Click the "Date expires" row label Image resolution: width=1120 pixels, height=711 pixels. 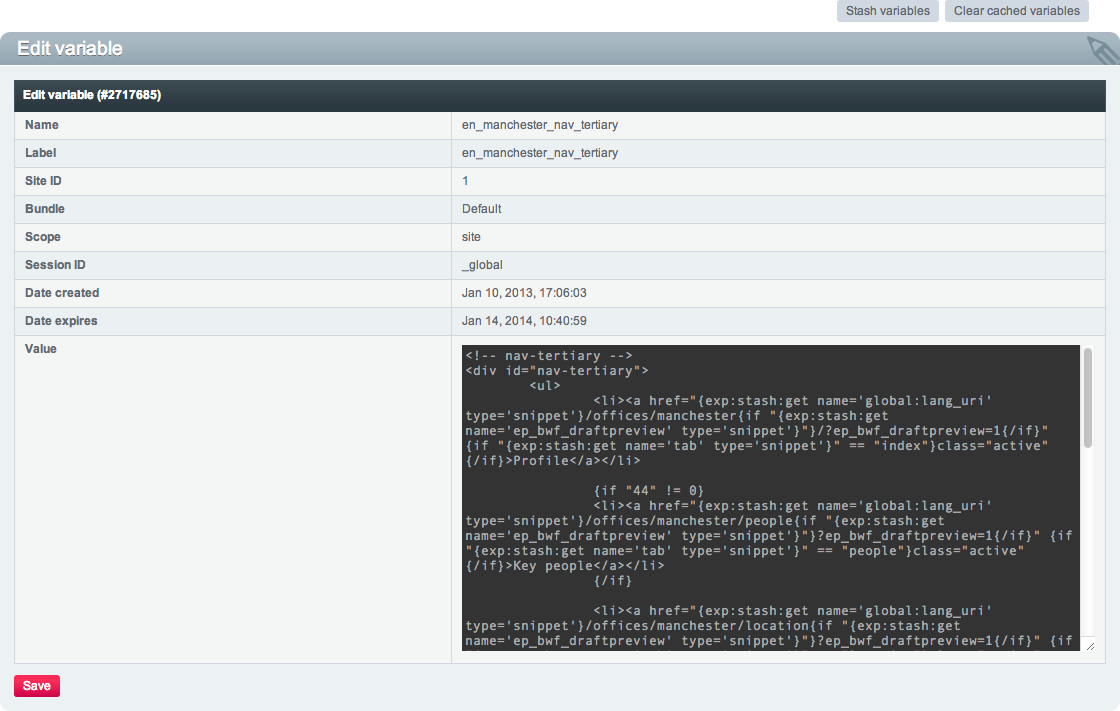(x=61, y=321)
